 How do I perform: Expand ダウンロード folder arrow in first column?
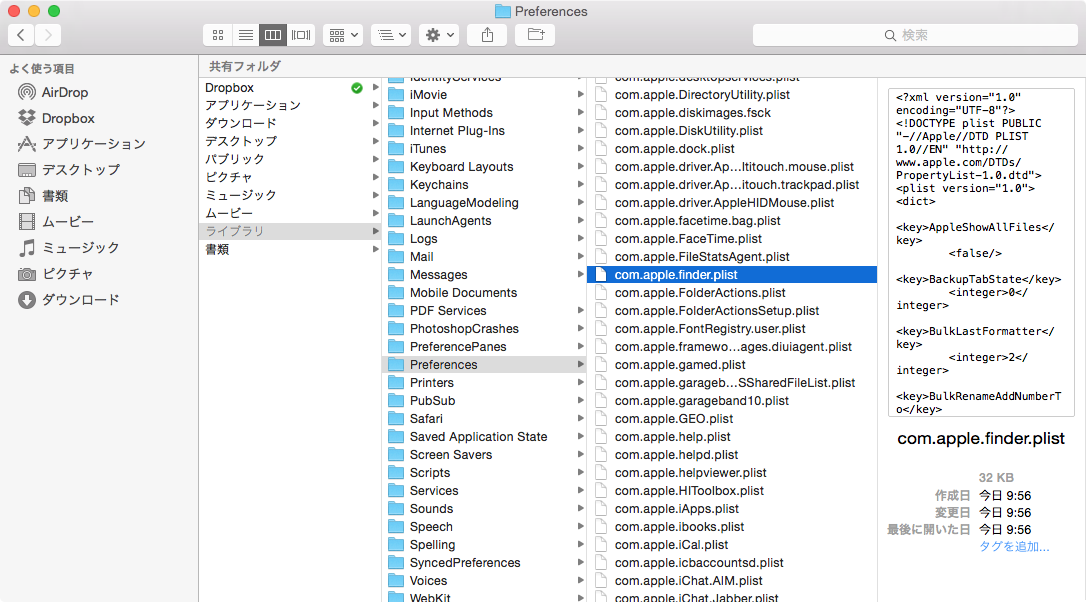pos(376,123)
